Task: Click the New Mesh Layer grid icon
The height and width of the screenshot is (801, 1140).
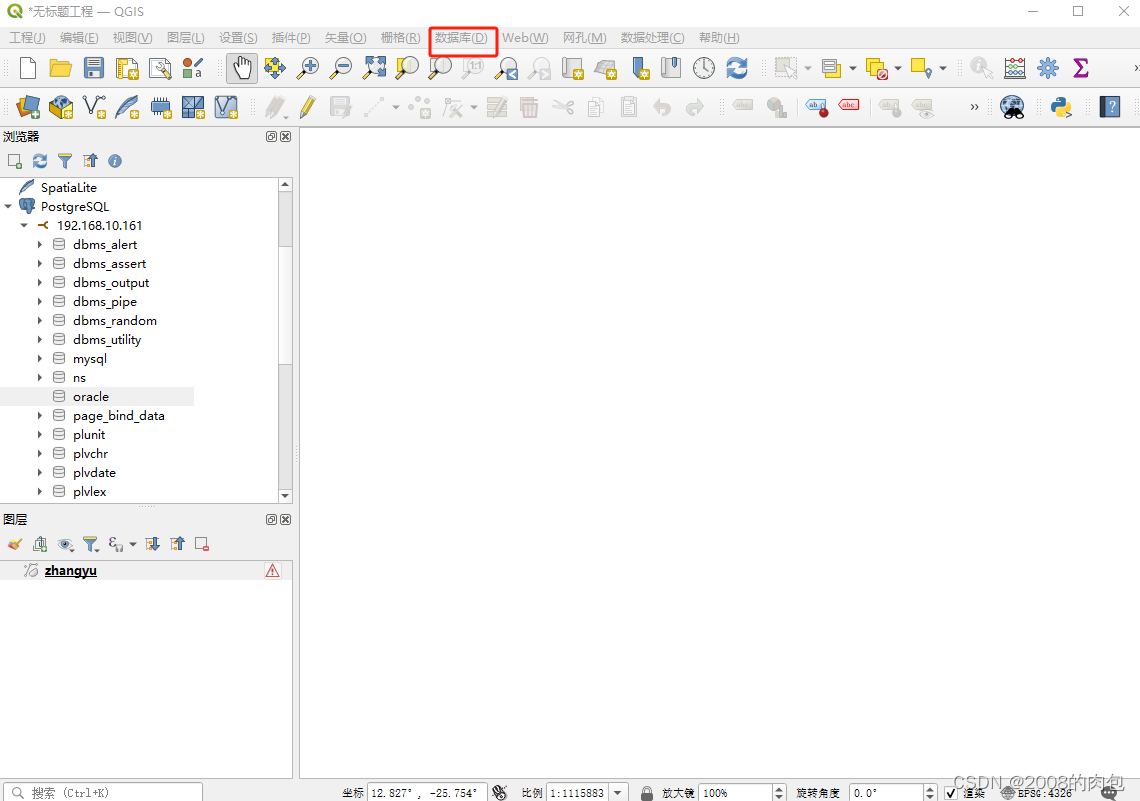Action: click(x=193, y=107)
